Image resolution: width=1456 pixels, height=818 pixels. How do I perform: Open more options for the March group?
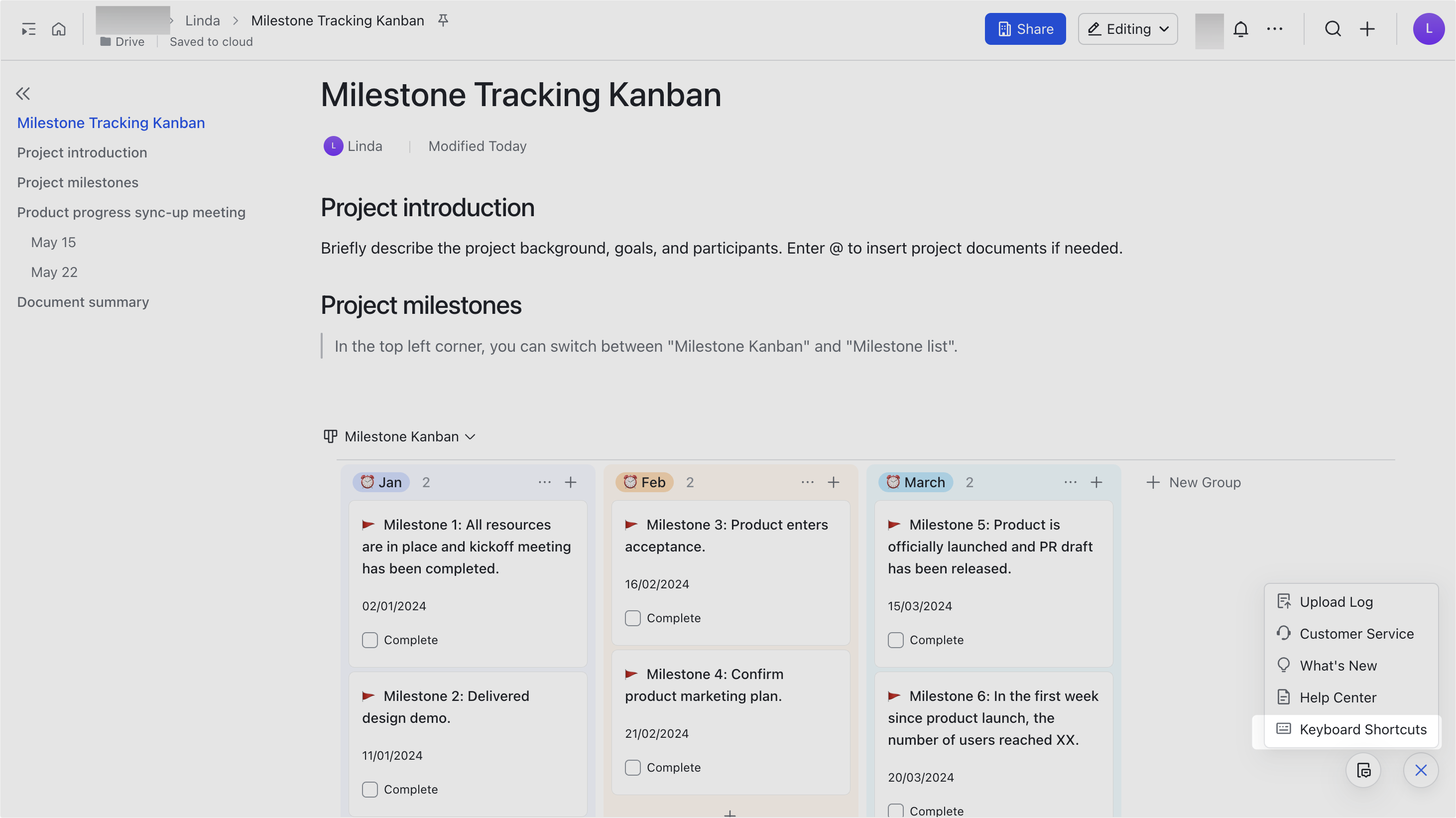(x=1070, y=482)
